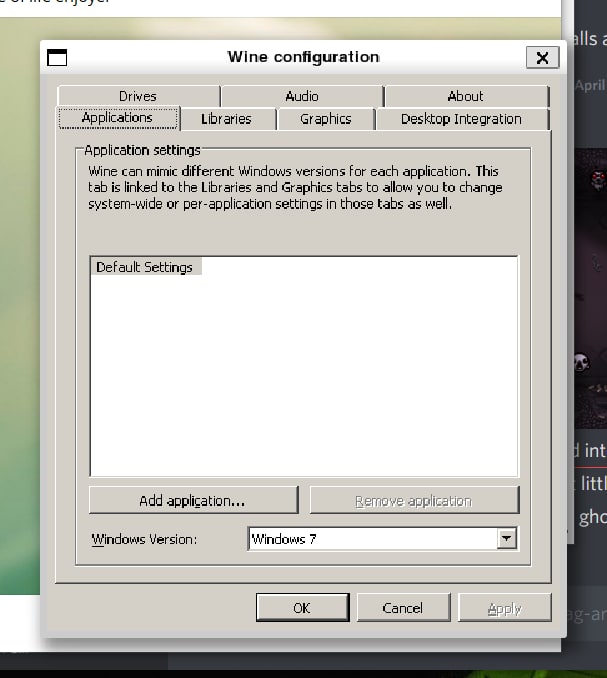The image size is (607, 678).
Task: Open the Windows Version dropdown arrow
Action: point(507,539)
